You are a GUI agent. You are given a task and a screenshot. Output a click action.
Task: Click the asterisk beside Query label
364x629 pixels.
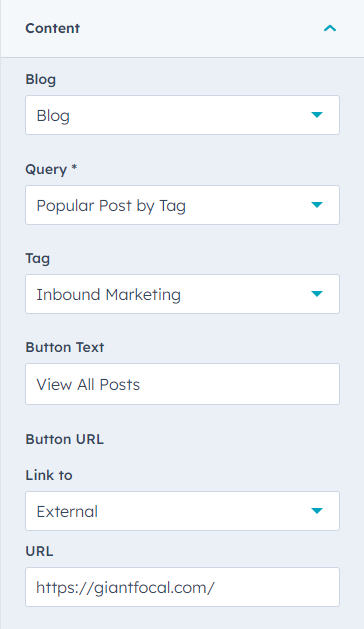coord(74,167)
